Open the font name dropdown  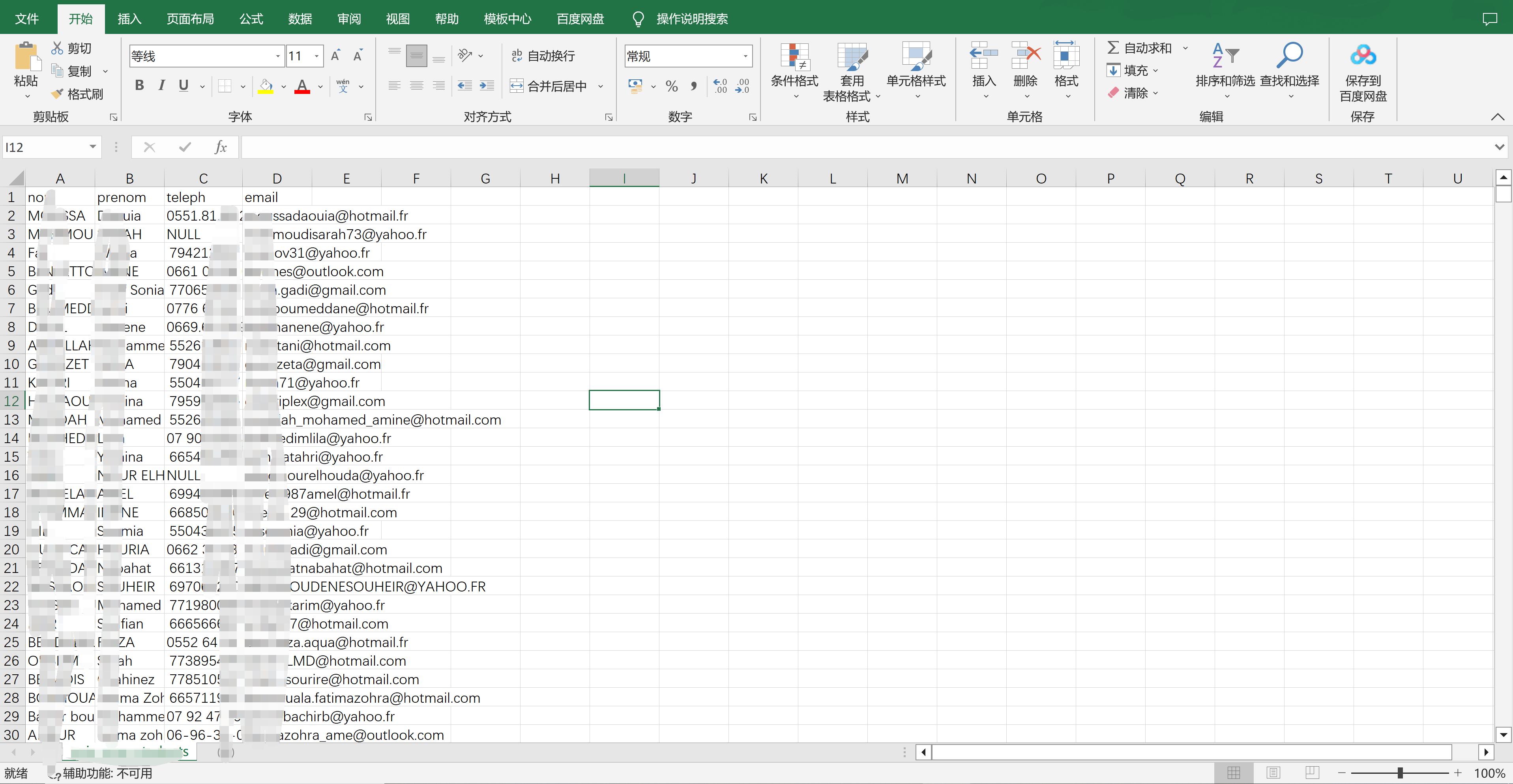pos(278,56)
